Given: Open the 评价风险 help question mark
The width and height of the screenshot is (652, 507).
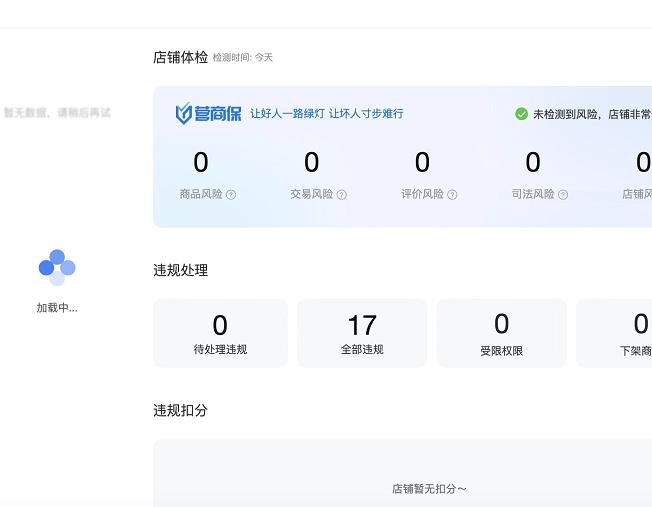Looking at the screenshot, I should pos(452,195).
